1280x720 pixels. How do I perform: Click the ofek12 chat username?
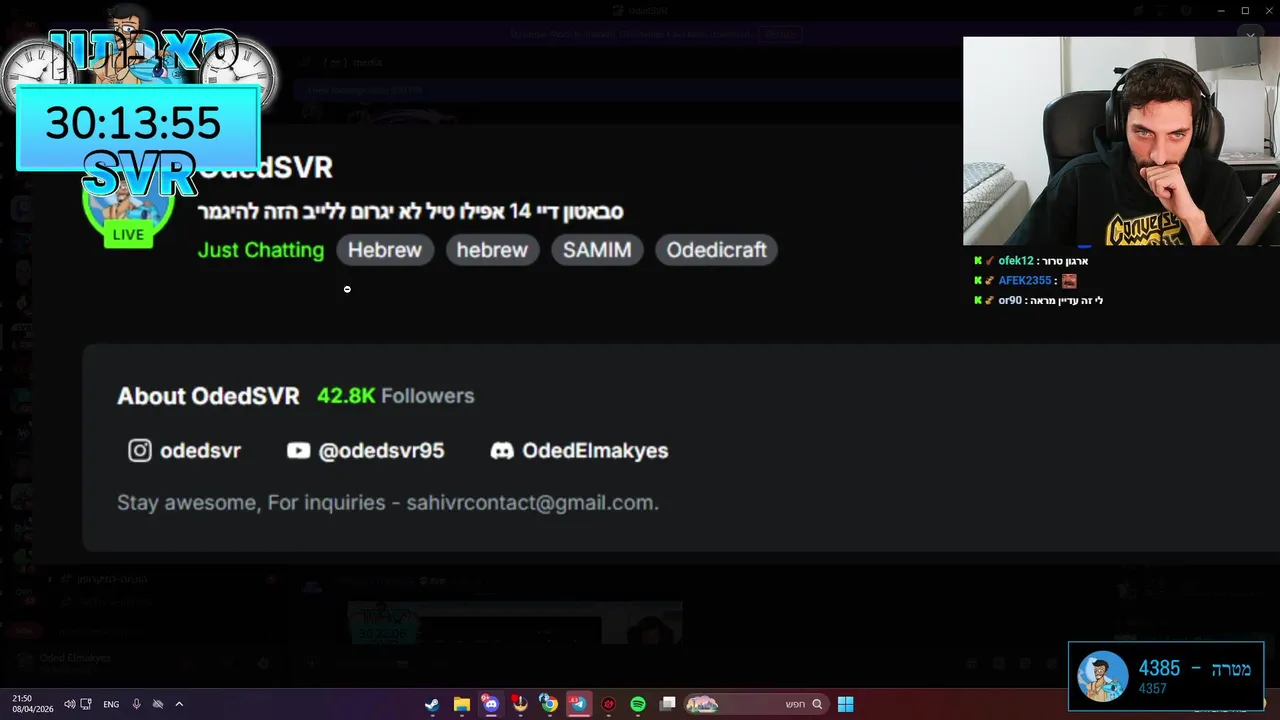pos(1015,261)
